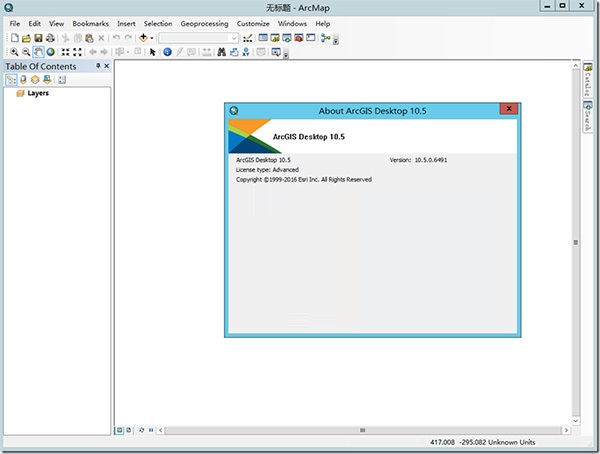Image resolution: width=600 pixels, height=454 pixels.
Task: Close the About ArcGIS Desktop dialog
Action: point(509,109)
